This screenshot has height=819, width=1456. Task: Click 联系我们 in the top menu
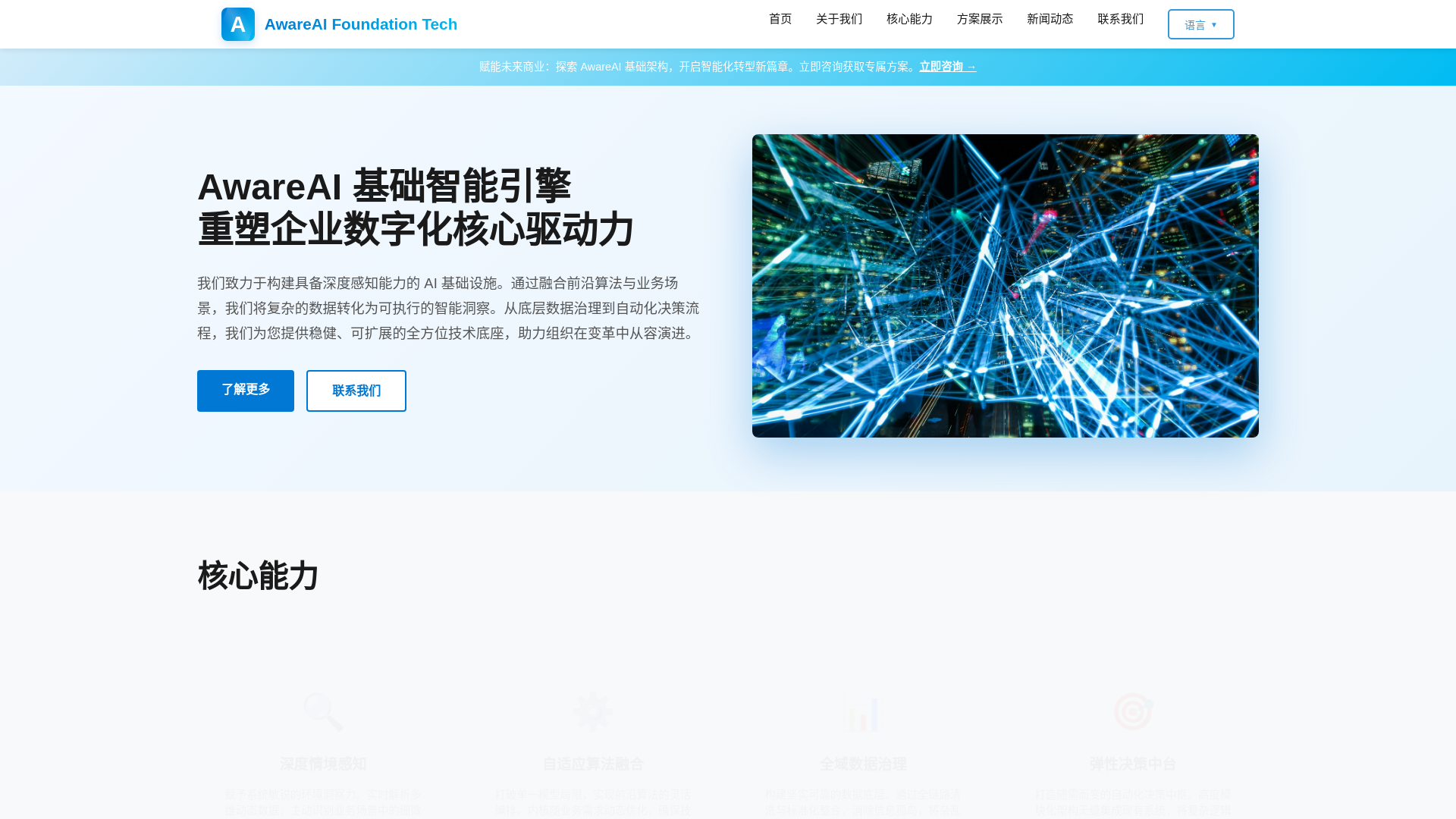point(1120,19)
